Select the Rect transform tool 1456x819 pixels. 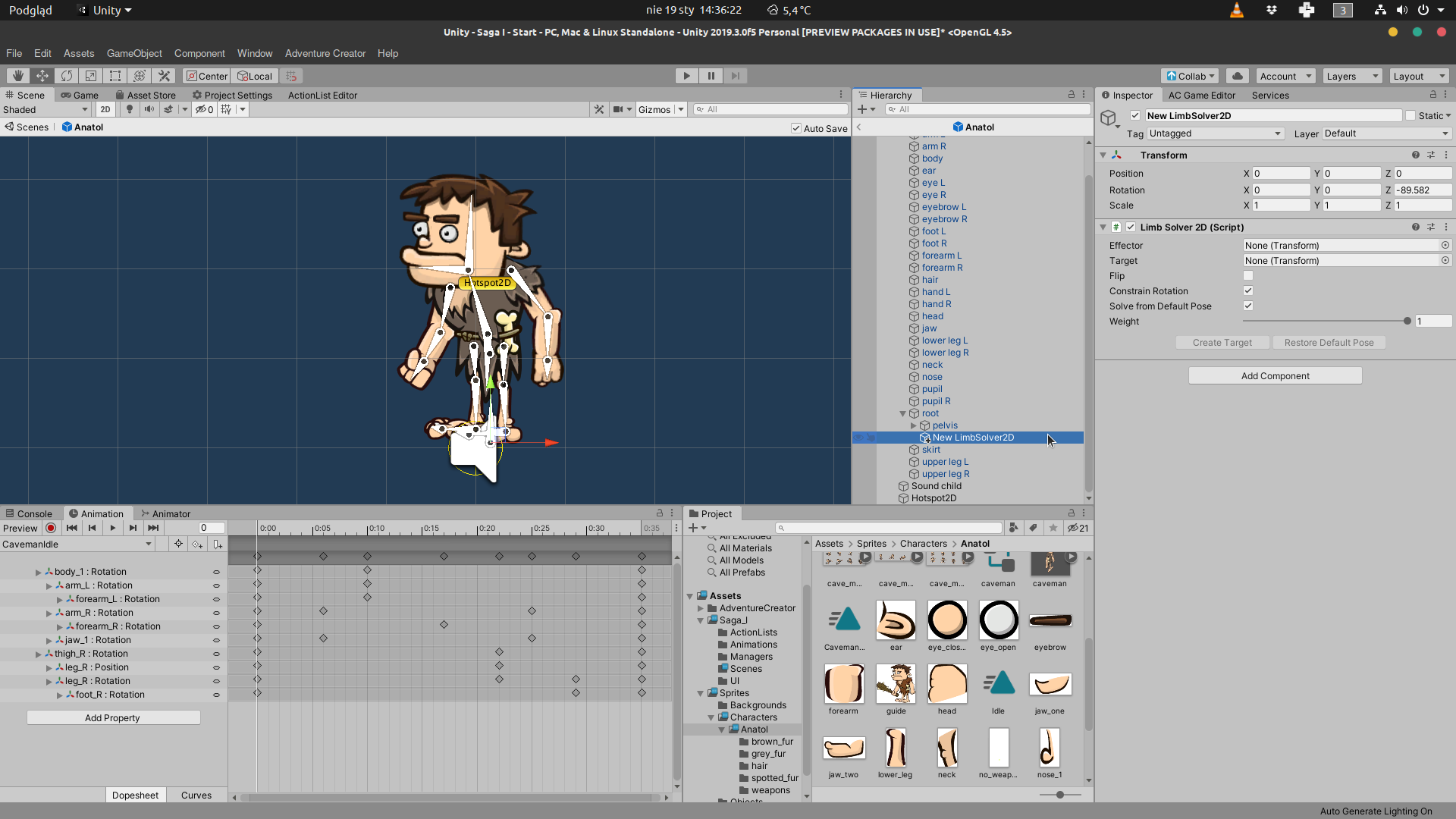(115, 76)
